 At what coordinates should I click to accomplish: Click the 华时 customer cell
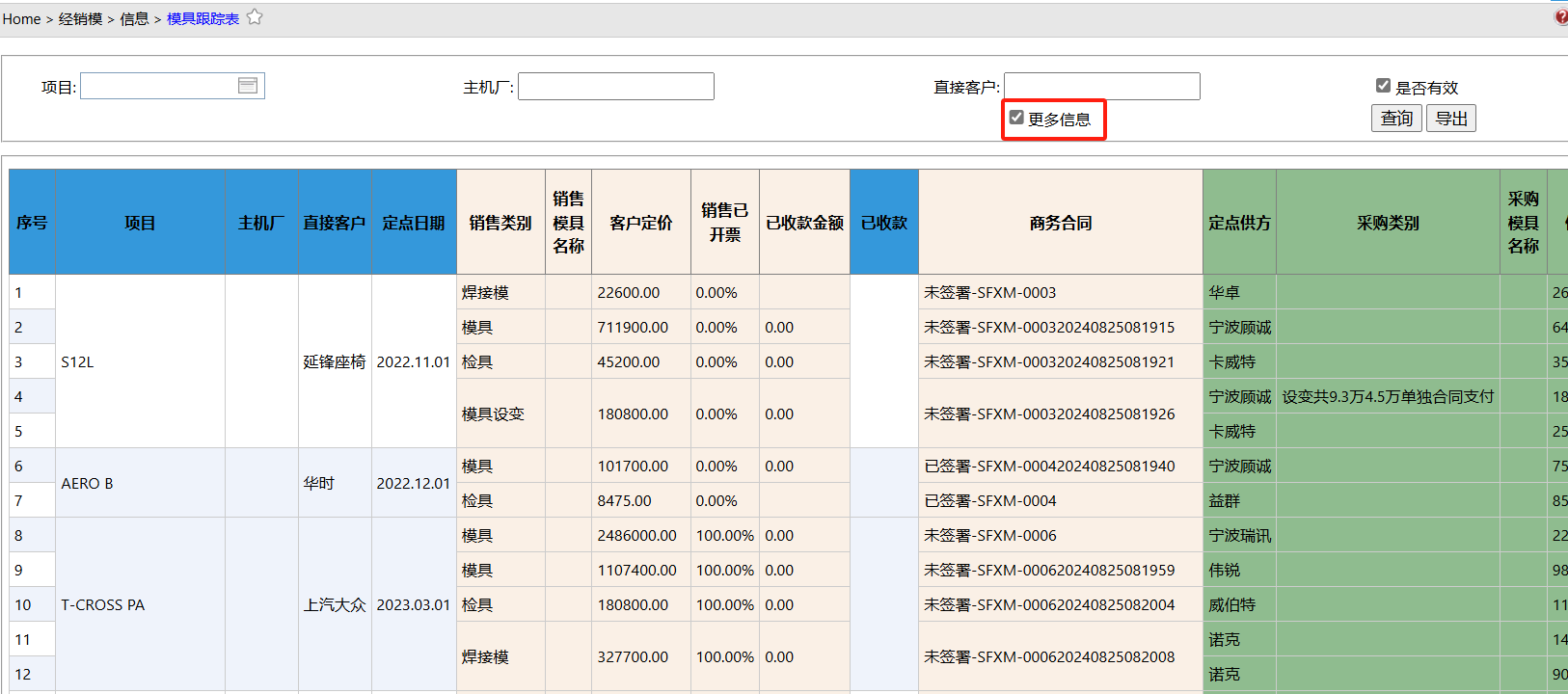coord(335,483)
